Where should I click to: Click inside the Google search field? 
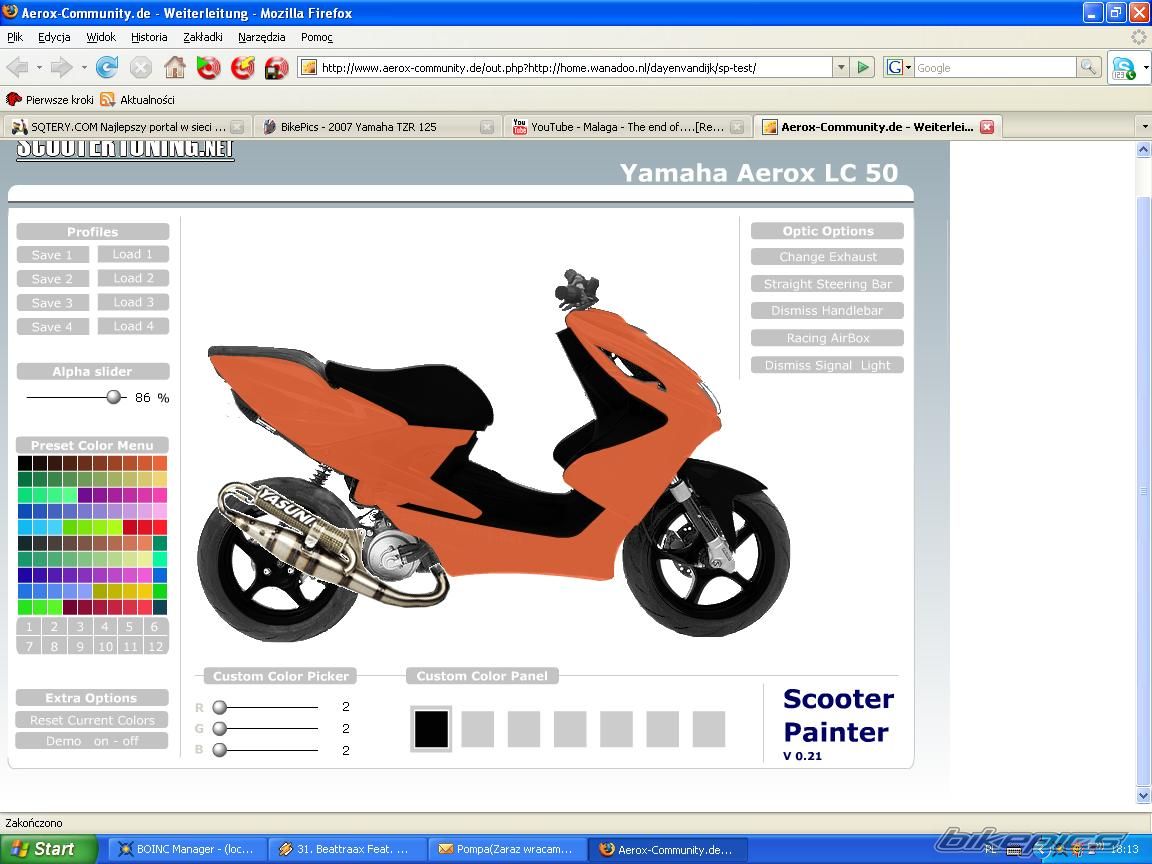[994, 68]
